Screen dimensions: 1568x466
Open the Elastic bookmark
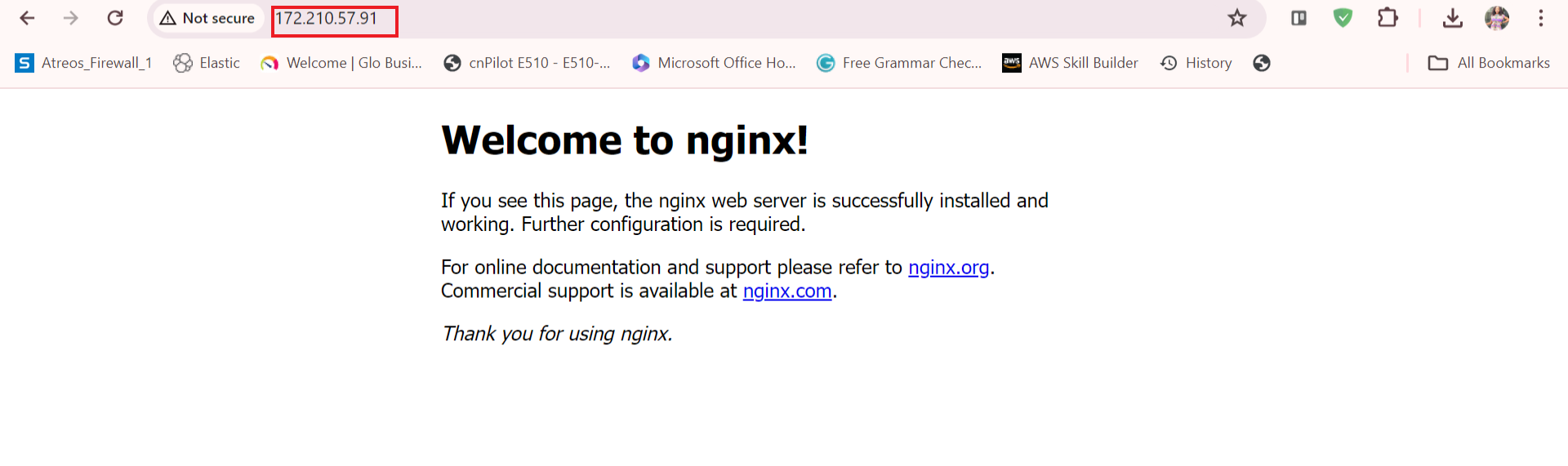[x=207, y=63]
